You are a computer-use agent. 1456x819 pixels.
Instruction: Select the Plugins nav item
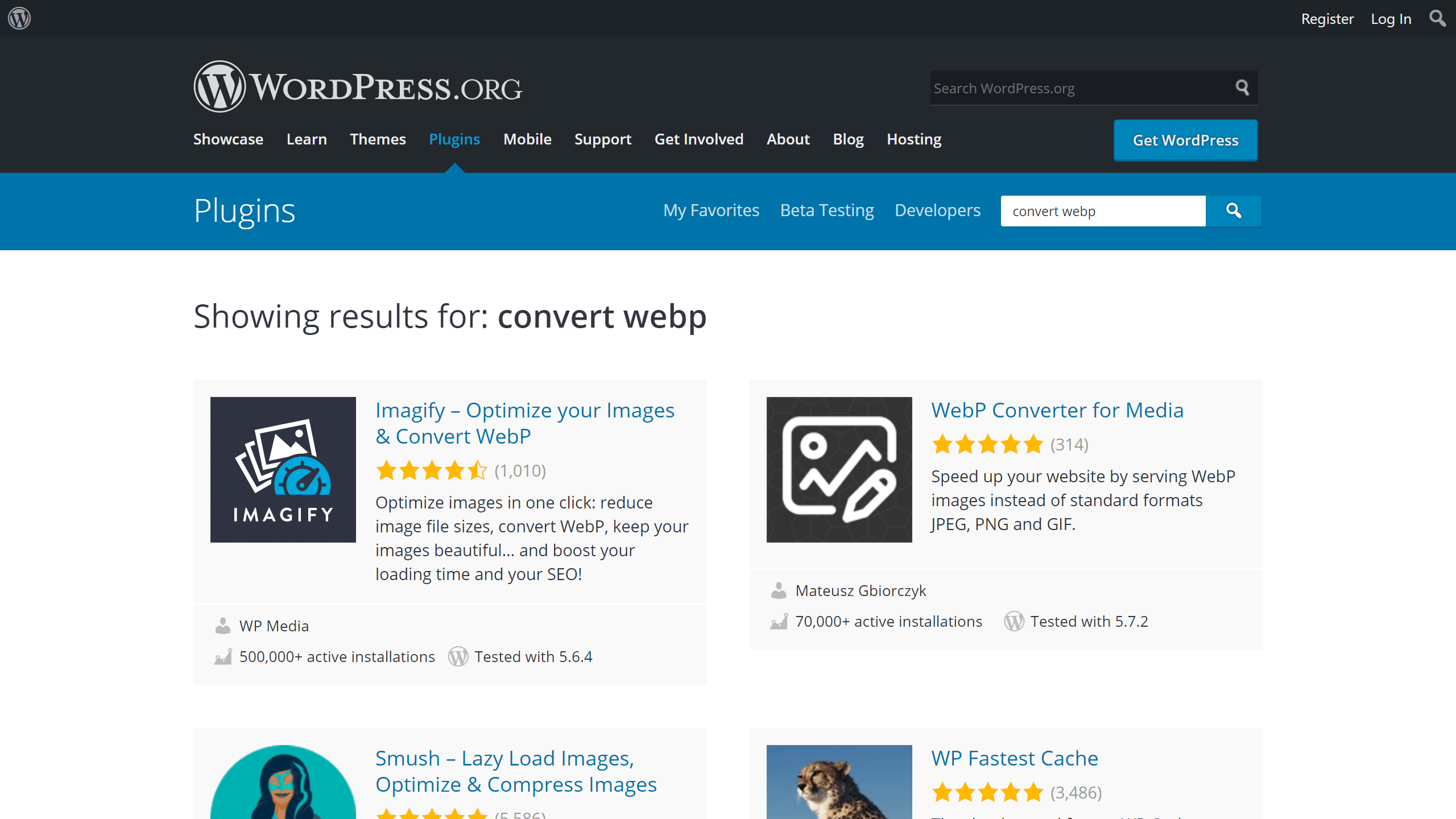pos(454,139)
